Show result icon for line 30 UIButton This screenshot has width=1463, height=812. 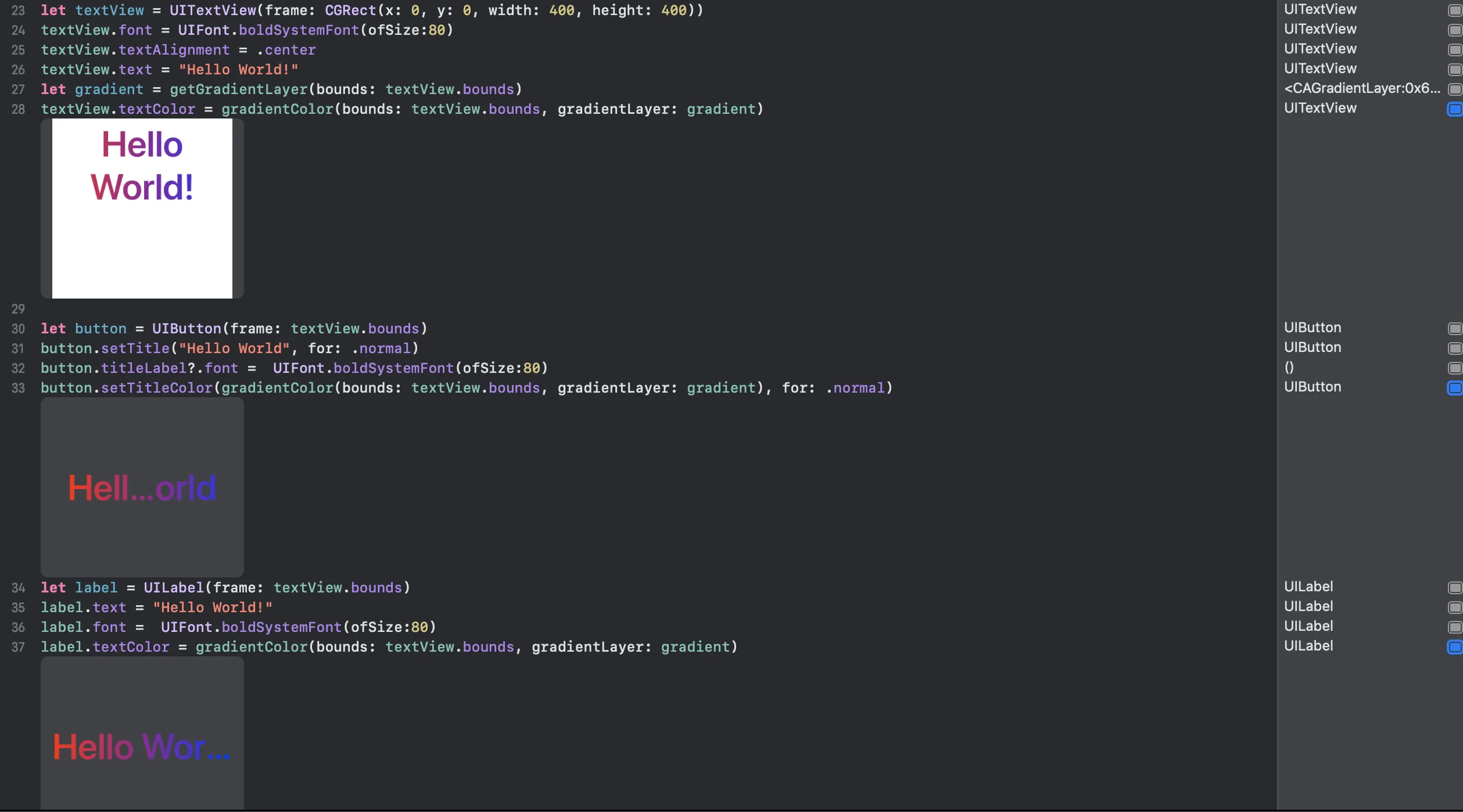coord(1454,329)
